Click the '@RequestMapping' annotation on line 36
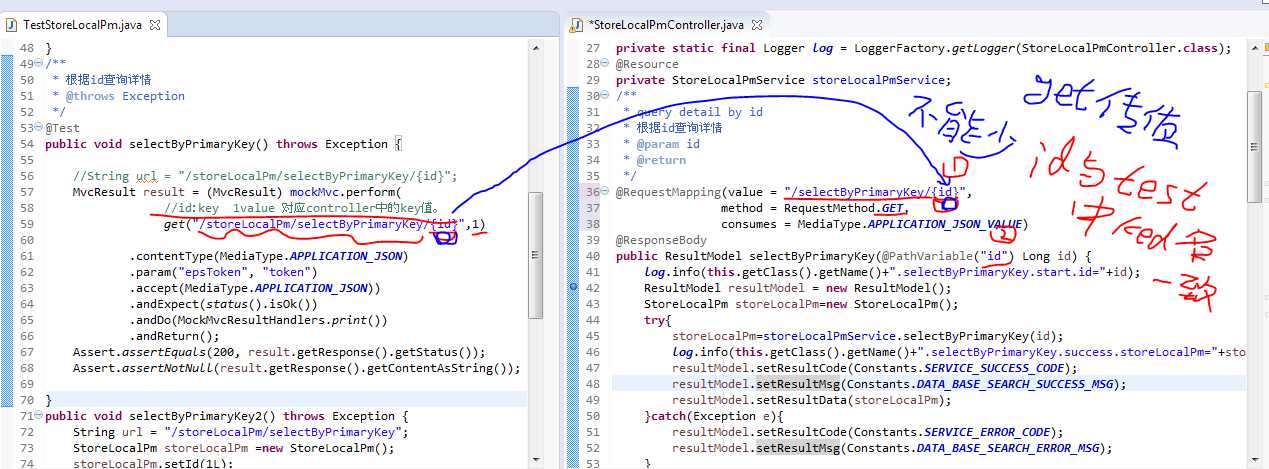This screenshot has width=1269, height=469. 668,192
